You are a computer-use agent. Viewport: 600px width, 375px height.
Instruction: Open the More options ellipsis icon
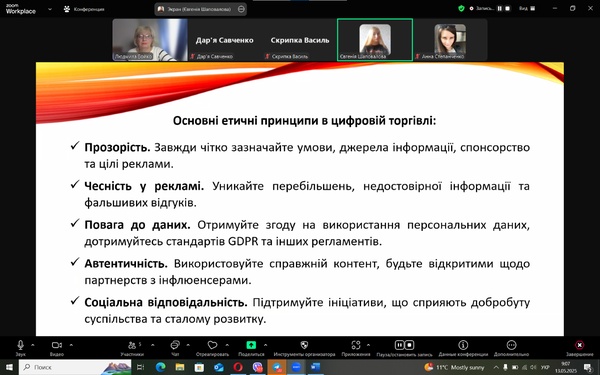click(x=511, y=345)
